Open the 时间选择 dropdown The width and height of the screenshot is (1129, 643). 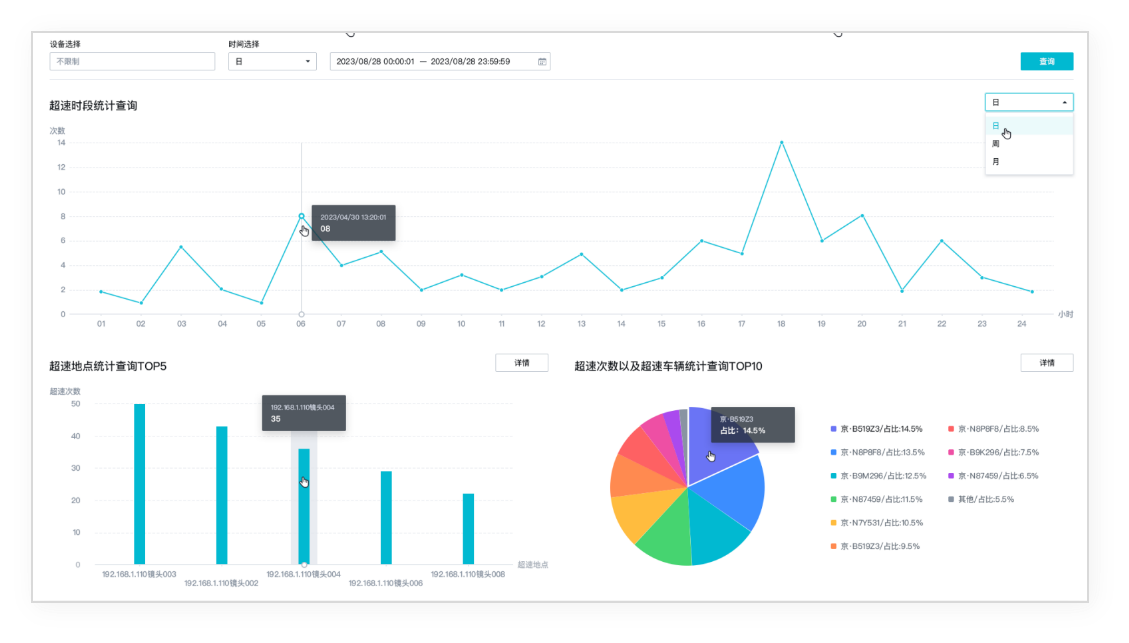273,62
